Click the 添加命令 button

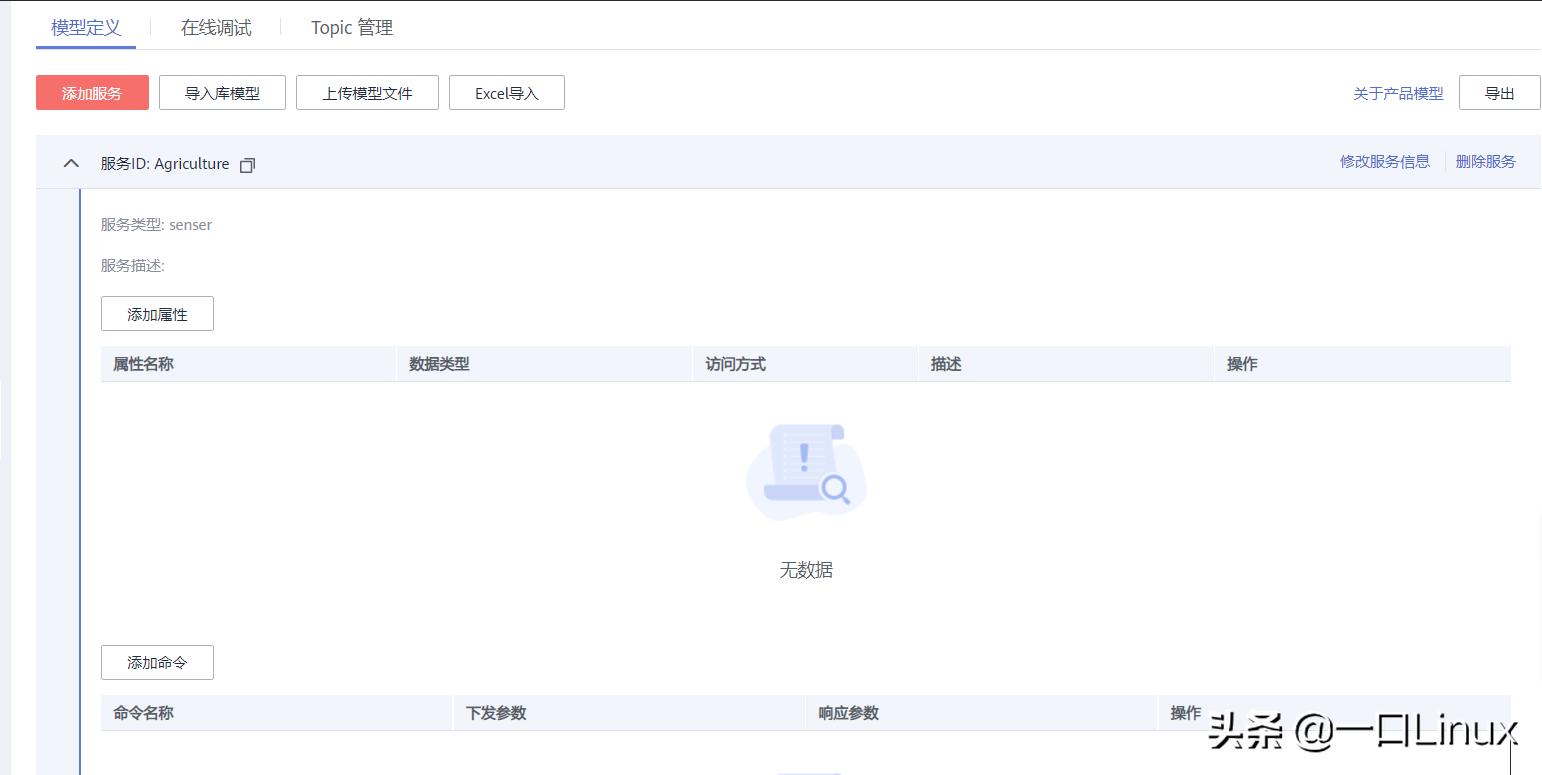pyautogui.click(x=156, y=662)
